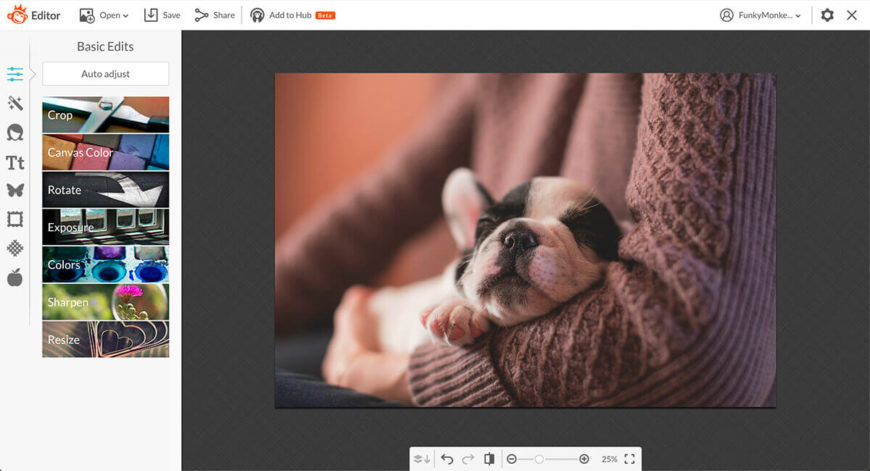Image resolution: width=870 pixels, height=471 pixels.
Task: Open the Effects magic wand tab
Action: click(15, 103)
